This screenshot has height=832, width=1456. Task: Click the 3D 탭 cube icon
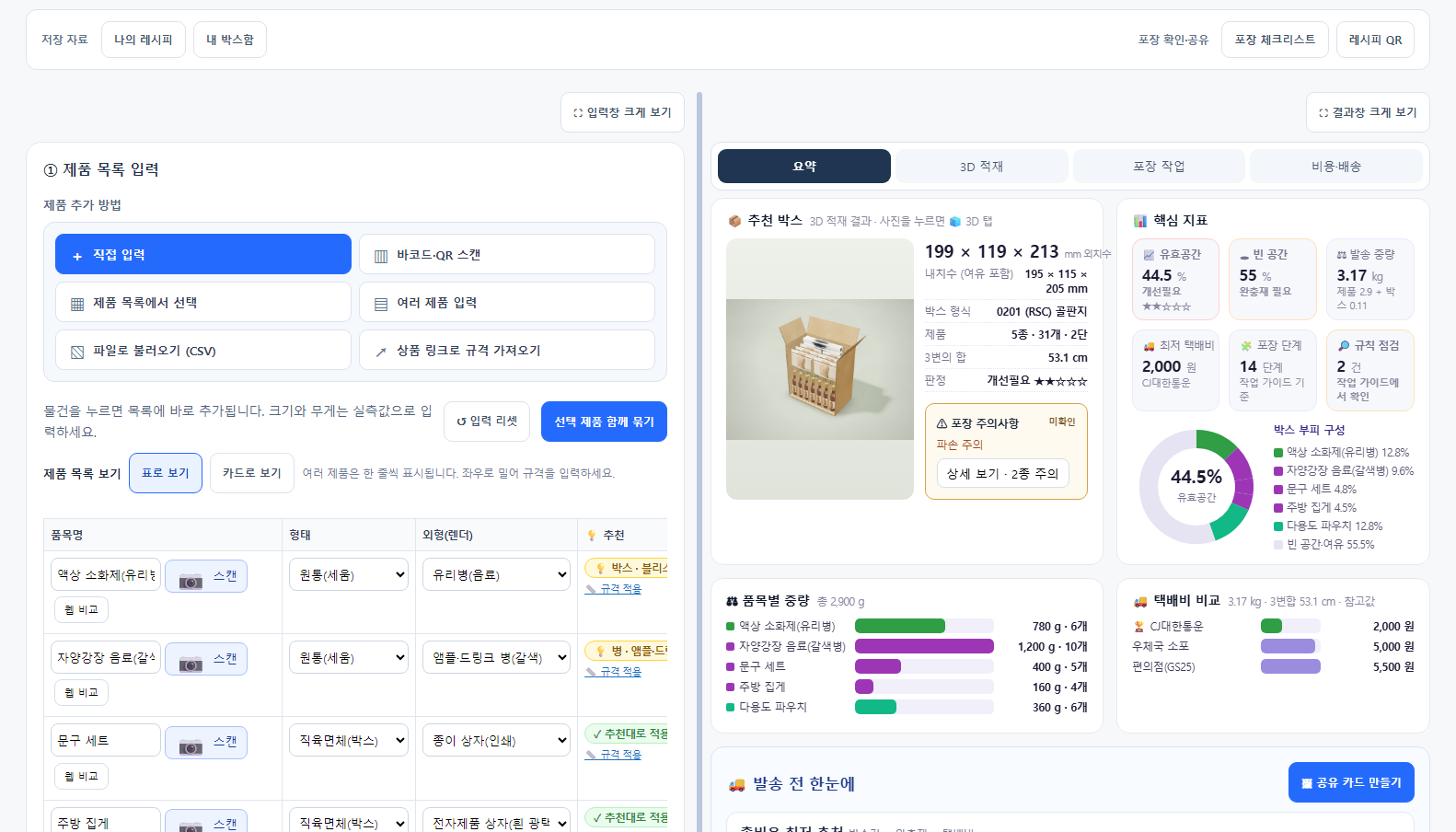point(955,222)
